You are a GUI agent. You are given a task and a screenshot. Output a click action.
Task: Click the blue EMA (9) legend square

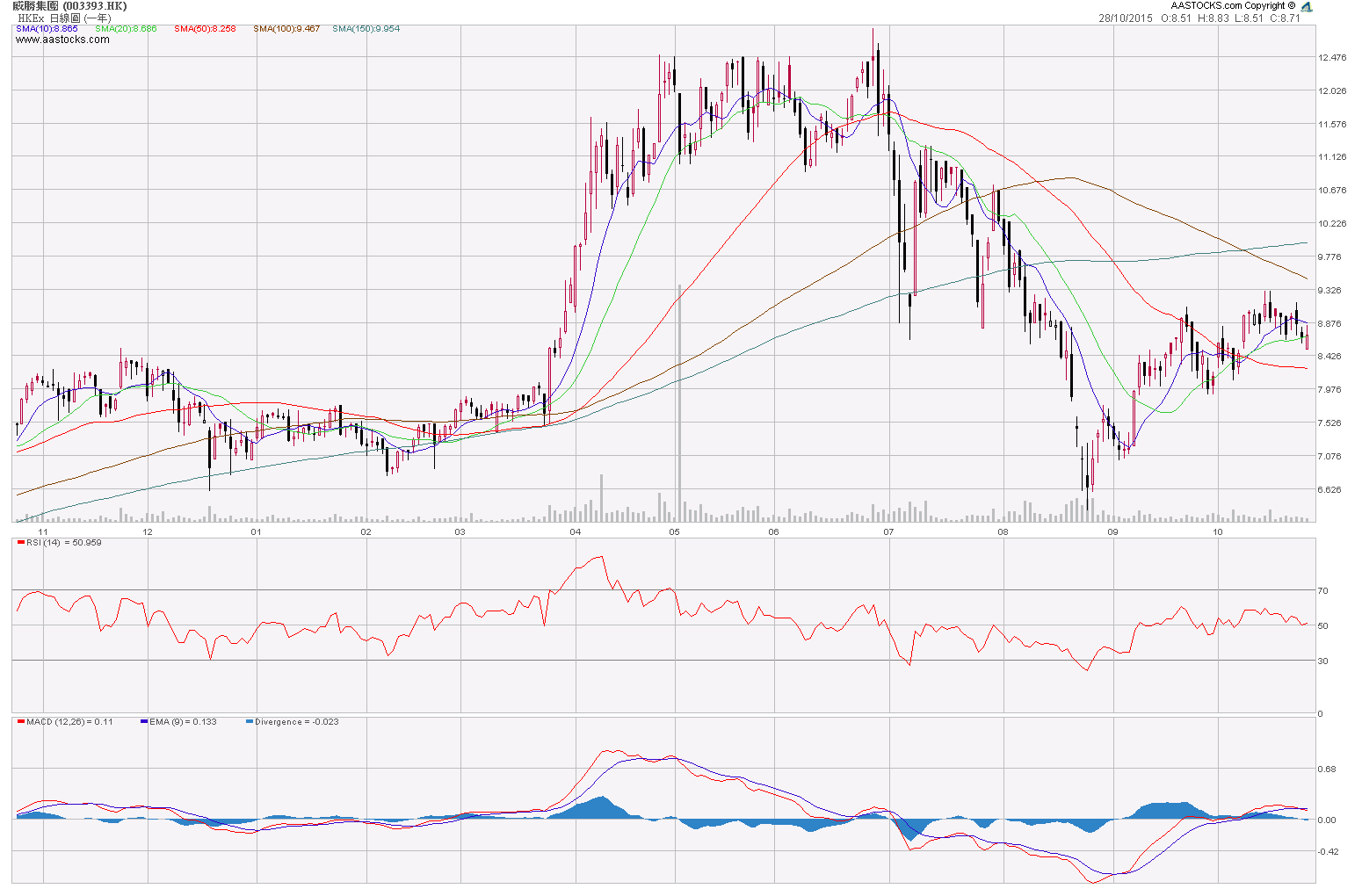(x=144, y=722)
